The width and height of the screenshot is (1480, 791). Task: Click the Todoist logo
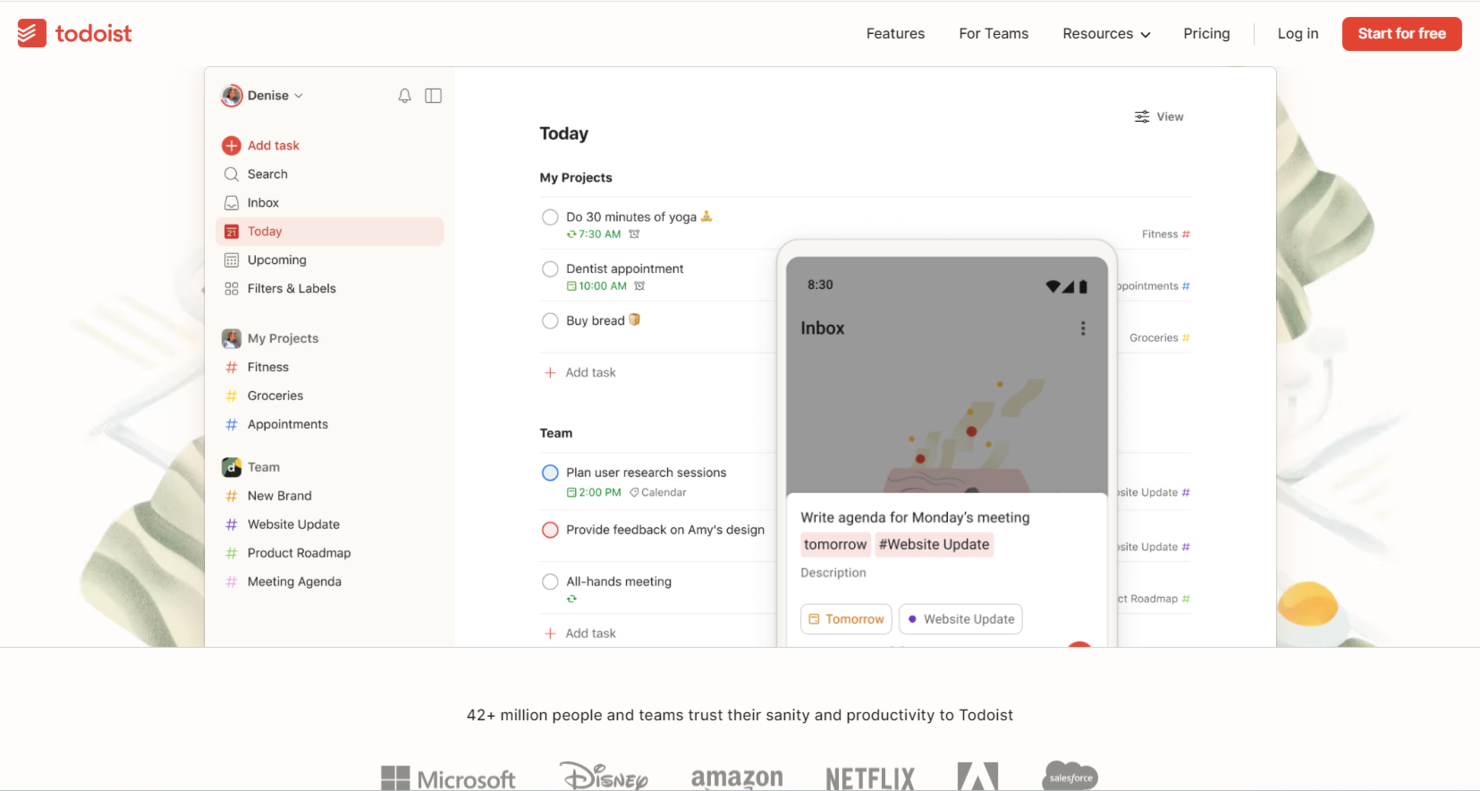pyautogui.click(x=75, y=33)
